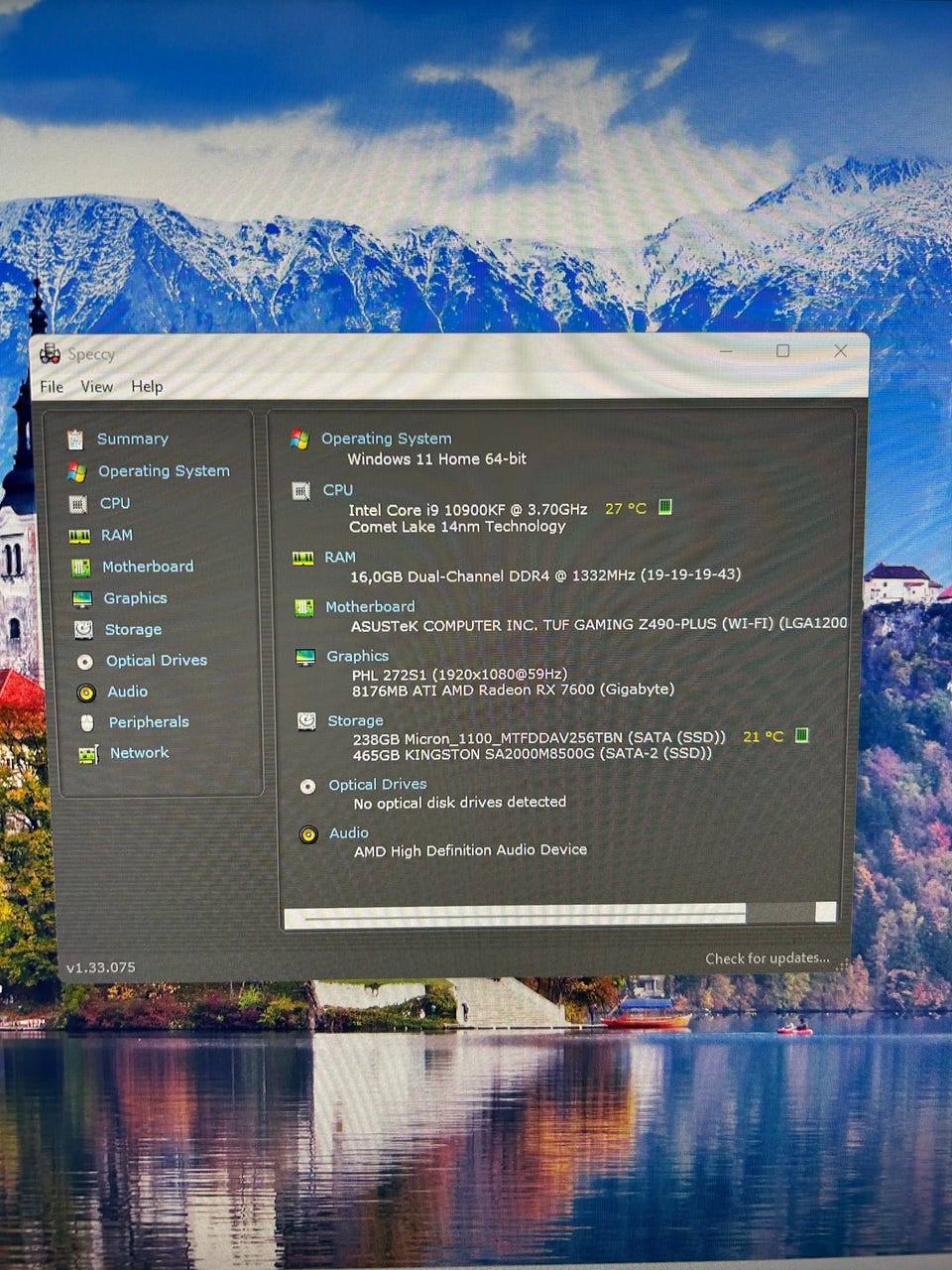Click the CPU chip icon in sidebar
This screenshot has width=952, height=1270.
point(77,504)
